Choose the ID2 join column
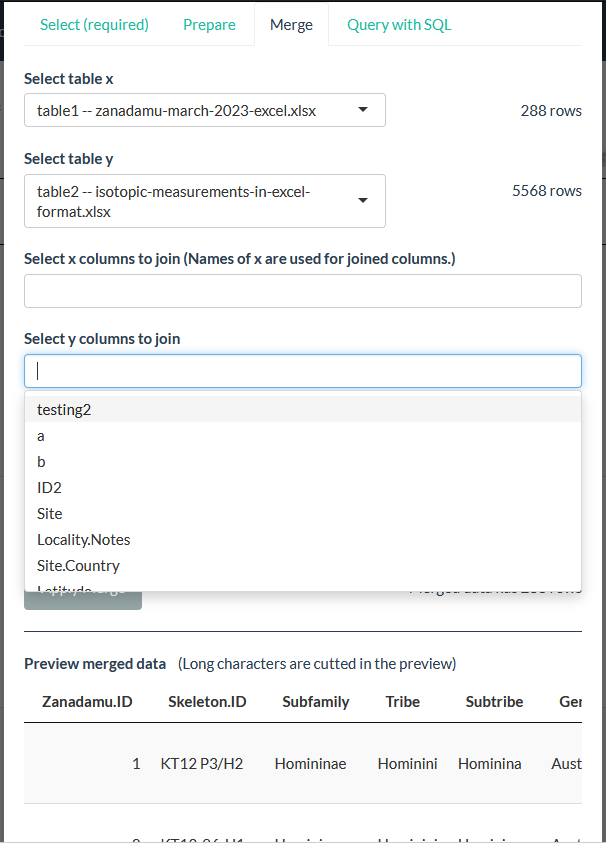Viewport: 606px width, 843px height. pos(49,487)
